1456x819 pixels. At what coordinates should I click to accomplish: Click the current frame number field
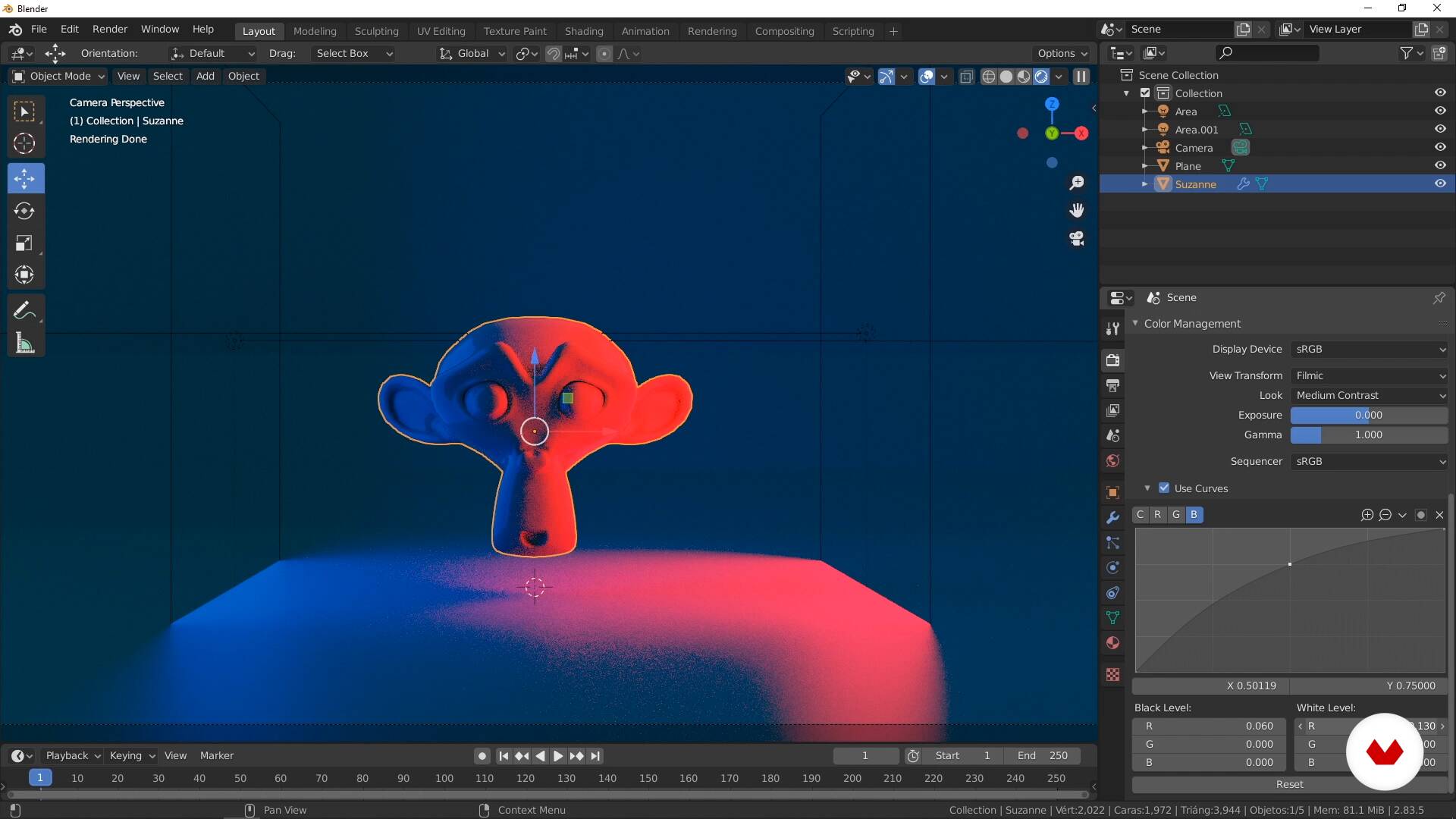click(x=864, y=755)
